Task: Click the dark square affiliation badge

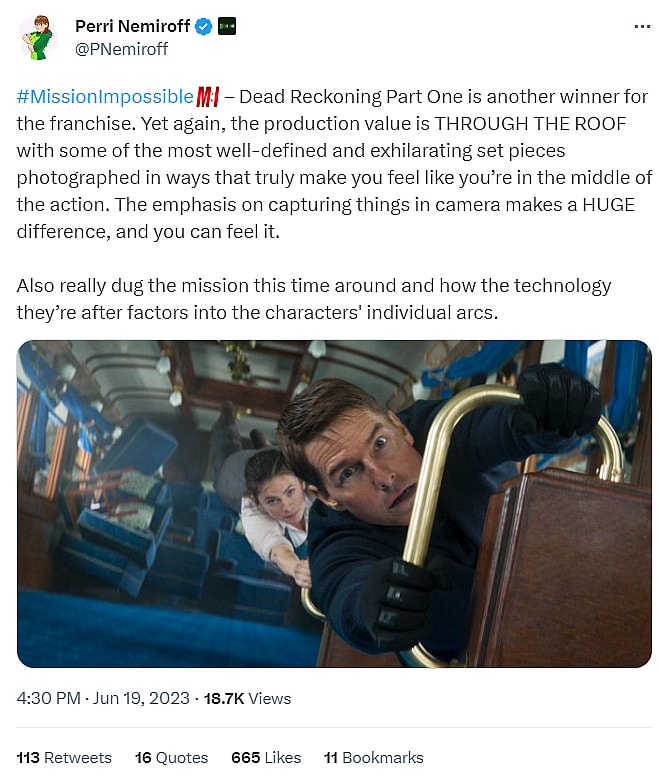Action: [x=227, y=27]
